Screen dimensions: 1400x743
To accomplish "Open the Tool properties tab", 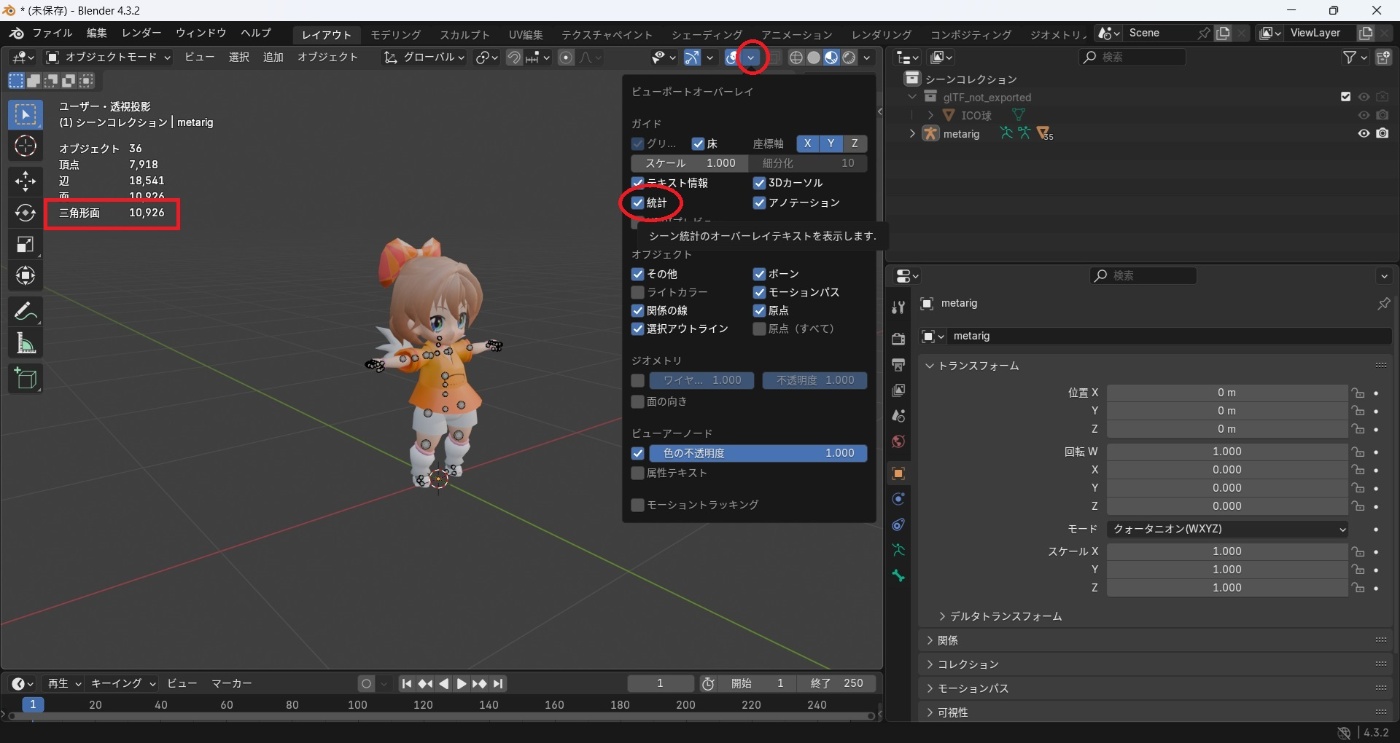I will point(898,307).
